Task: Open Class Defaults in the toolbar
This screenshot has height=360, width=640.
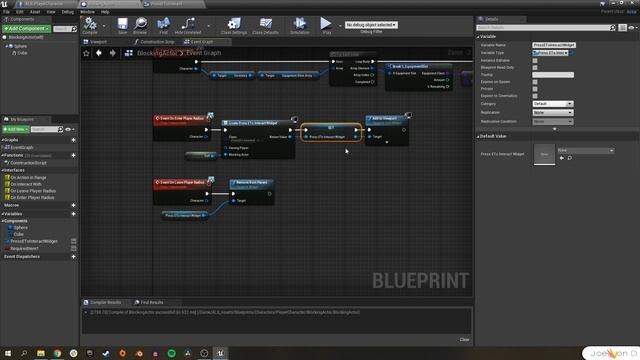Action: pos(265,25)
